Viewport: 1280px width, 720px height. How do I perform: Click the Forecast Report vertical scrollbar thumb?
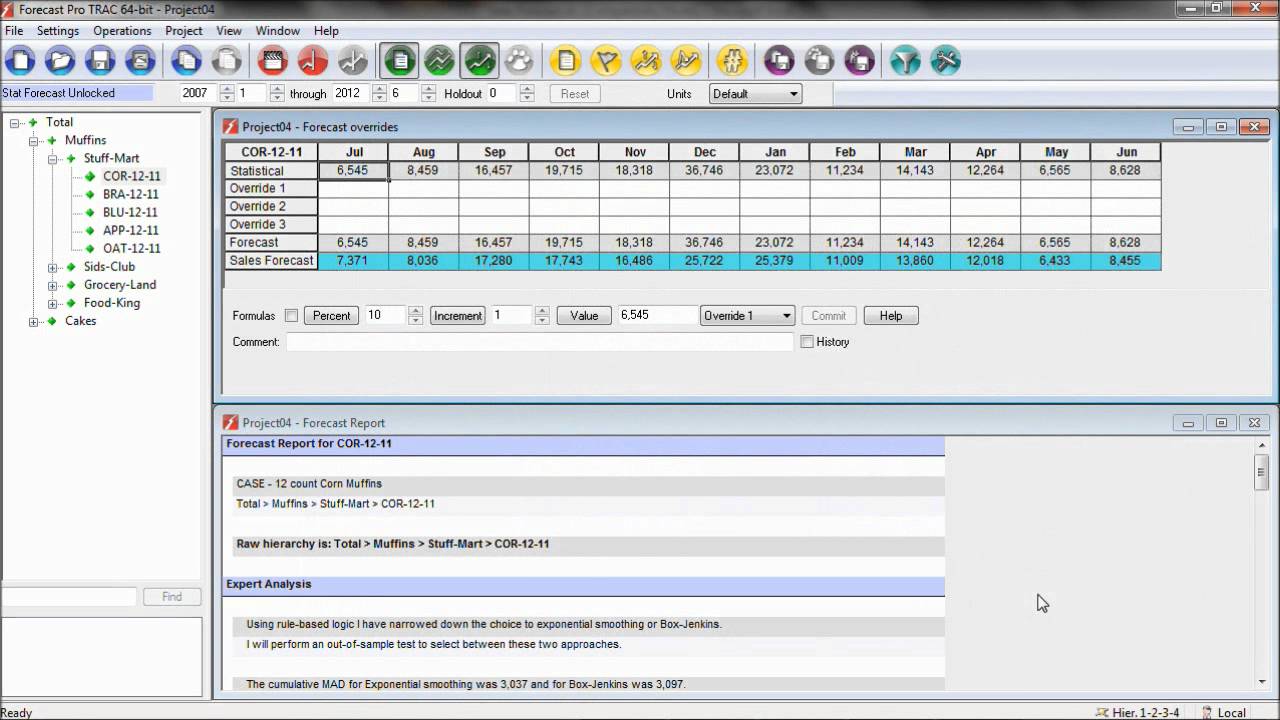pos(1261,472)
